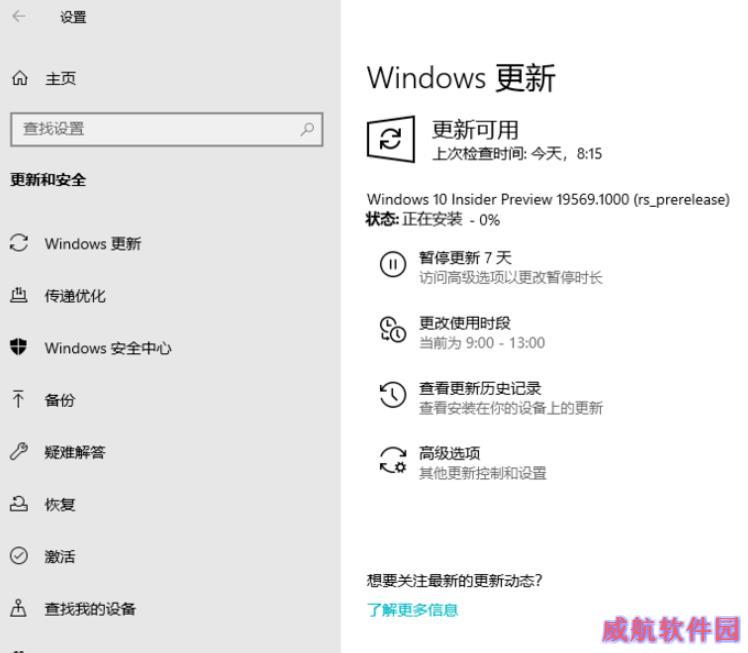Open 疑难解答 in the sidebar
Screen dimensions: 748x653
(75, 452)
